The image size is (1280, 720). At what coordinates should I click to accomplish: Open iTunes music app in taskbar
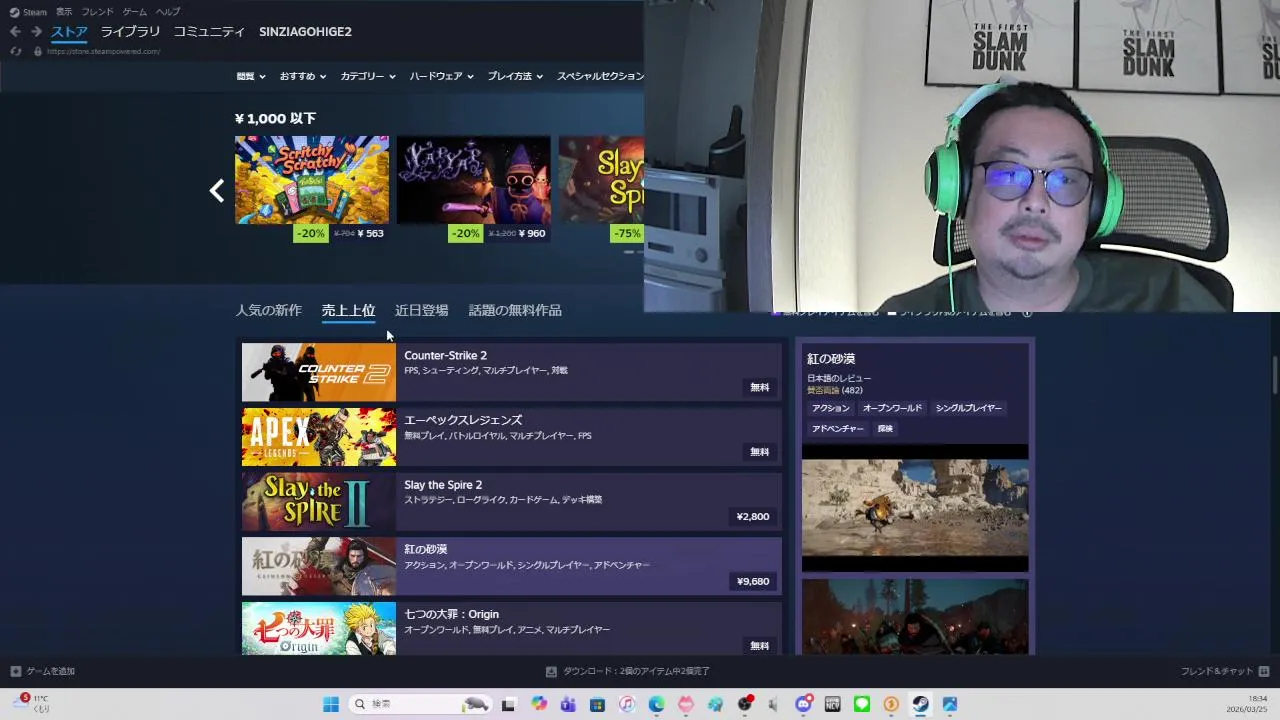(627, 704)
